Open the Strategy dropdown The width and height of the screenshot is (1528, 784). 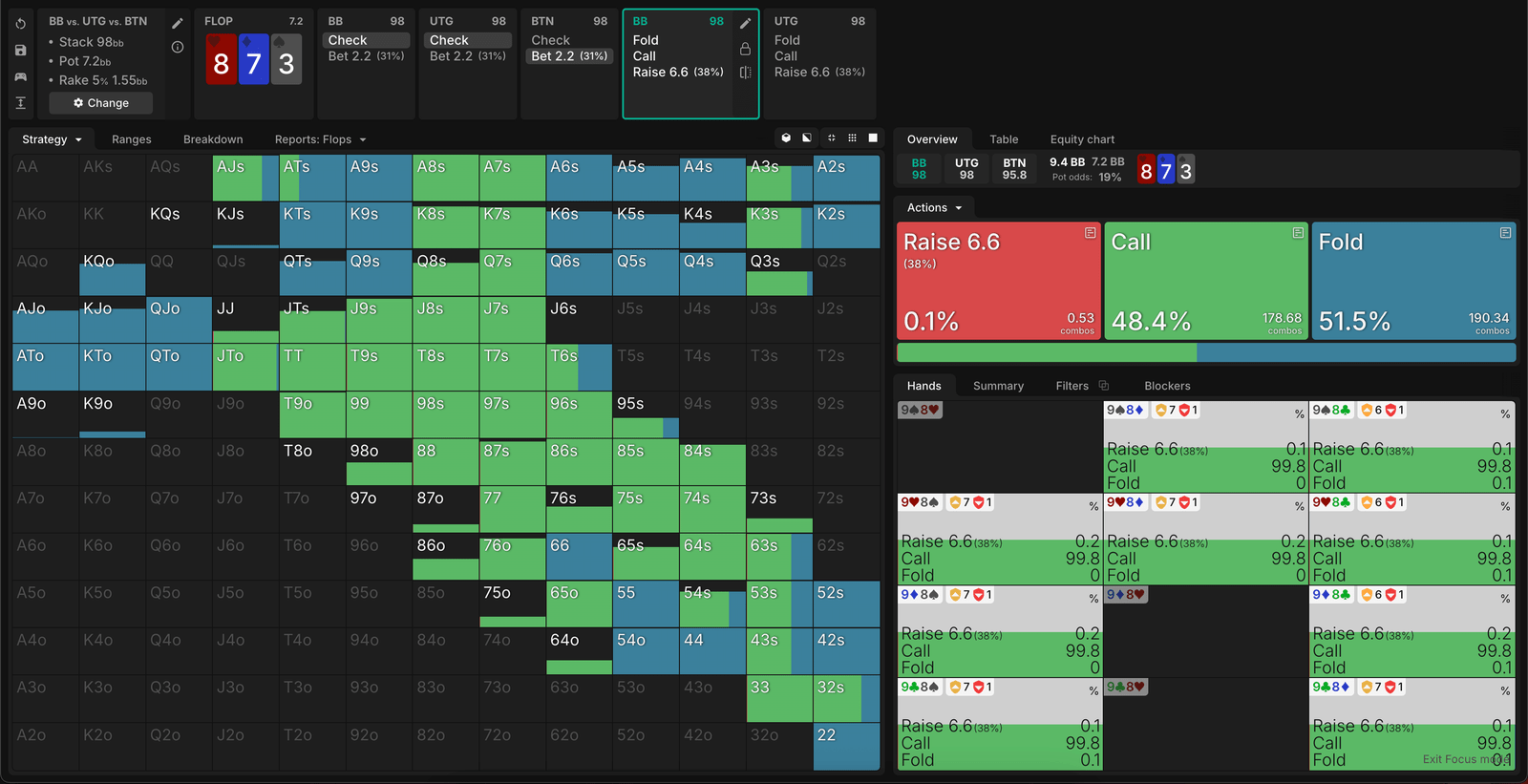(x=52, y=139)
